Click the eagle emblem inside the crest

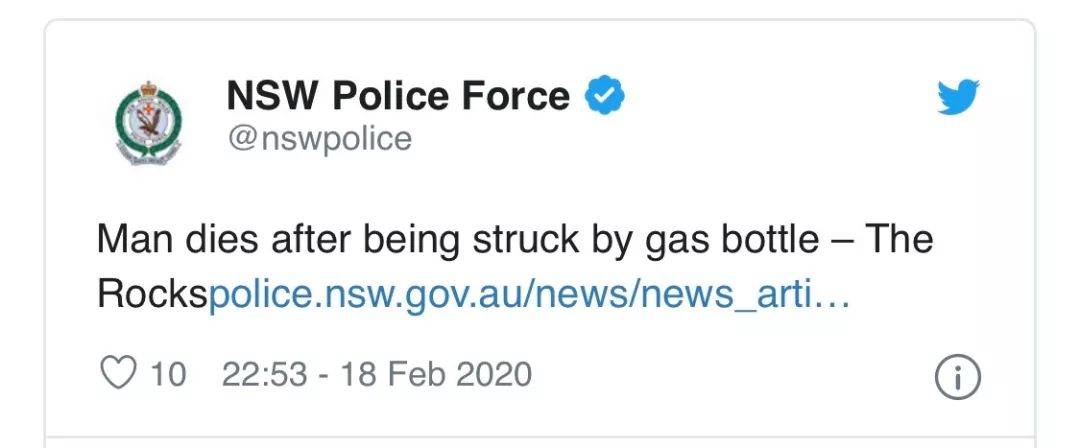[x=148, y=124]
